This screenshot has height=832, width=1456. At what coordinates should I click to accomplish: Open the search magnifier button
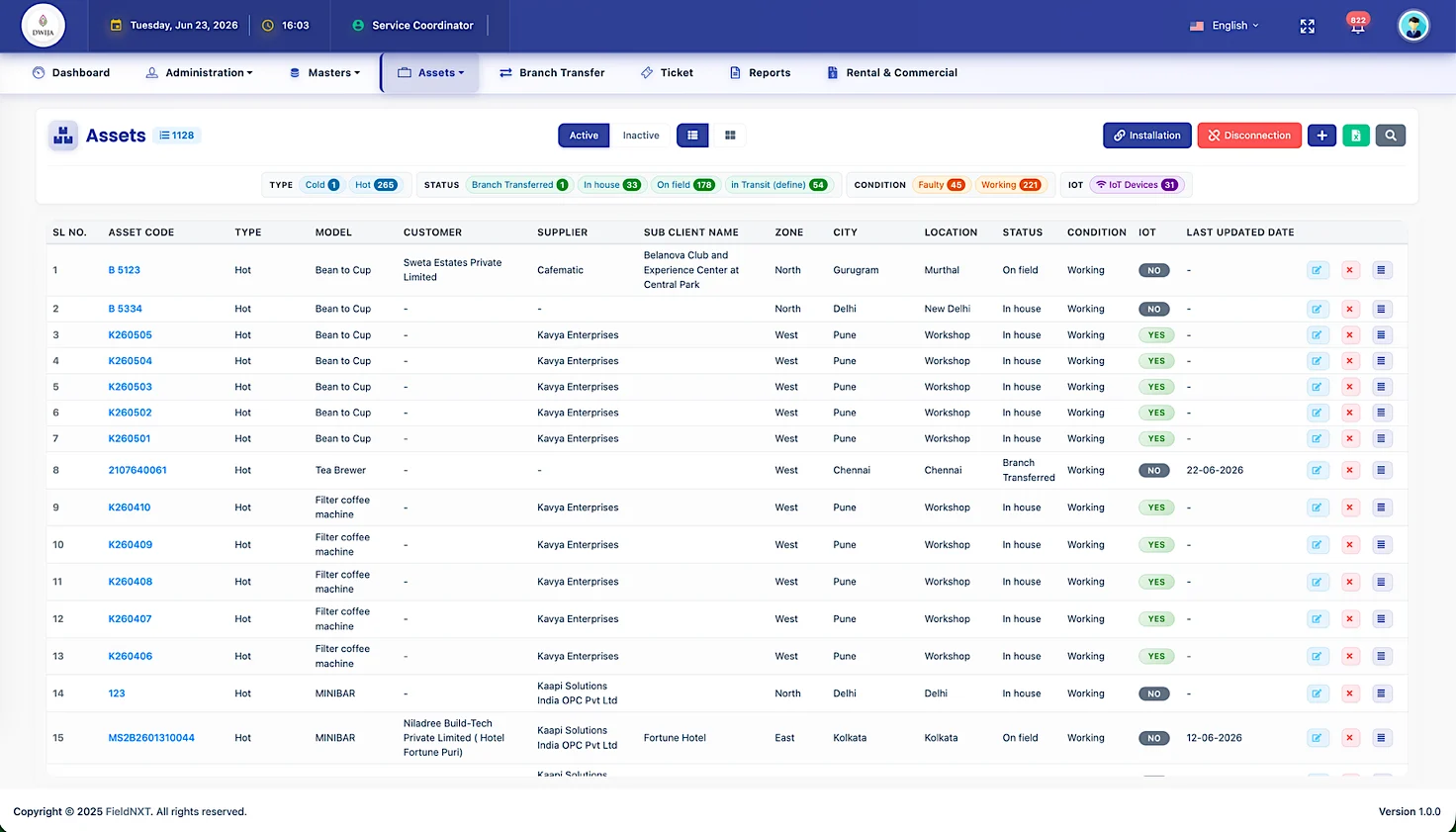click(x=1391, y=136)
